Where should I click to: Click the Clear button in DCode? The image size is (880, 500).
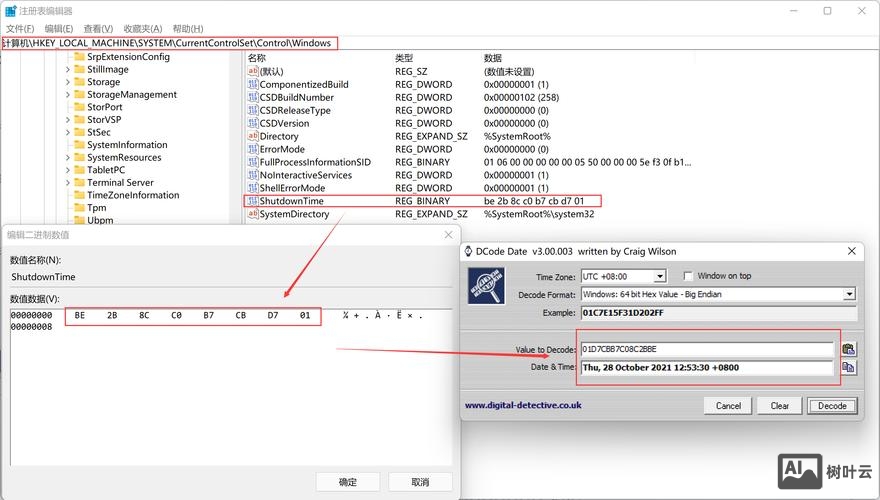tap(780, 406)
